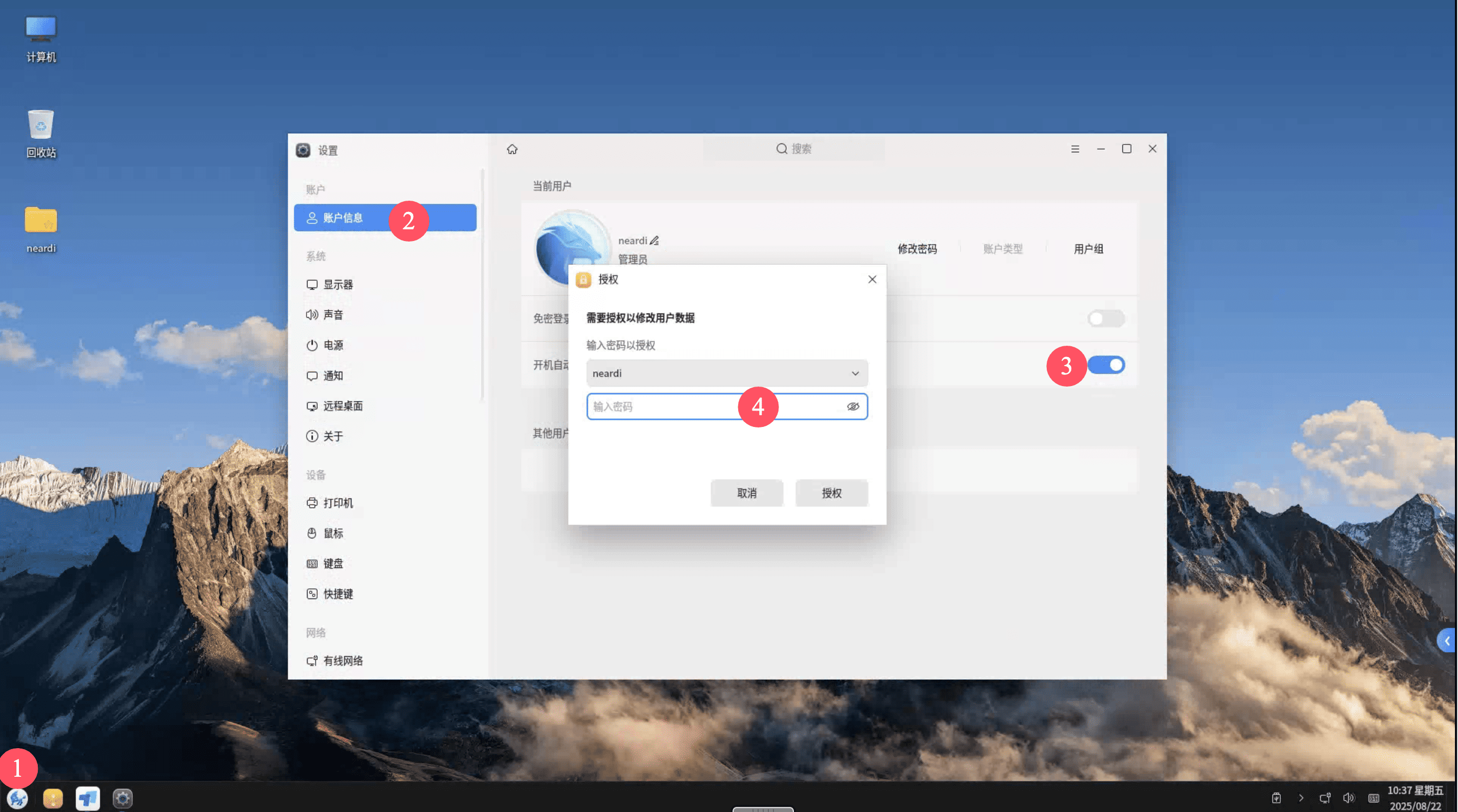
Task: Enable the 免密登录 switch
Action: [x=1106, y=319]
